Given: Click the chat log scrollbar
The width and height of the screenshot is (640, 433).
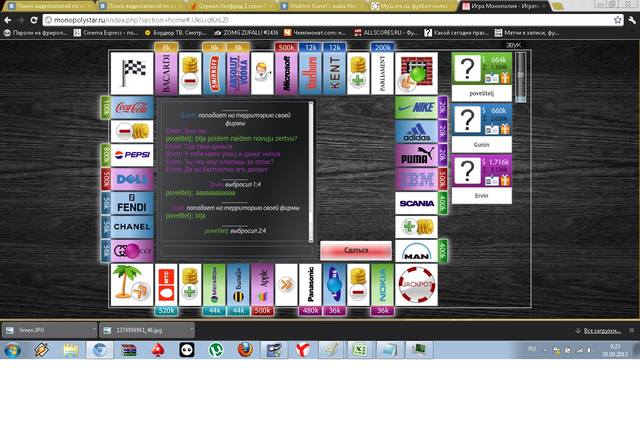Looking at the screenshot, I should pos(311,172).
